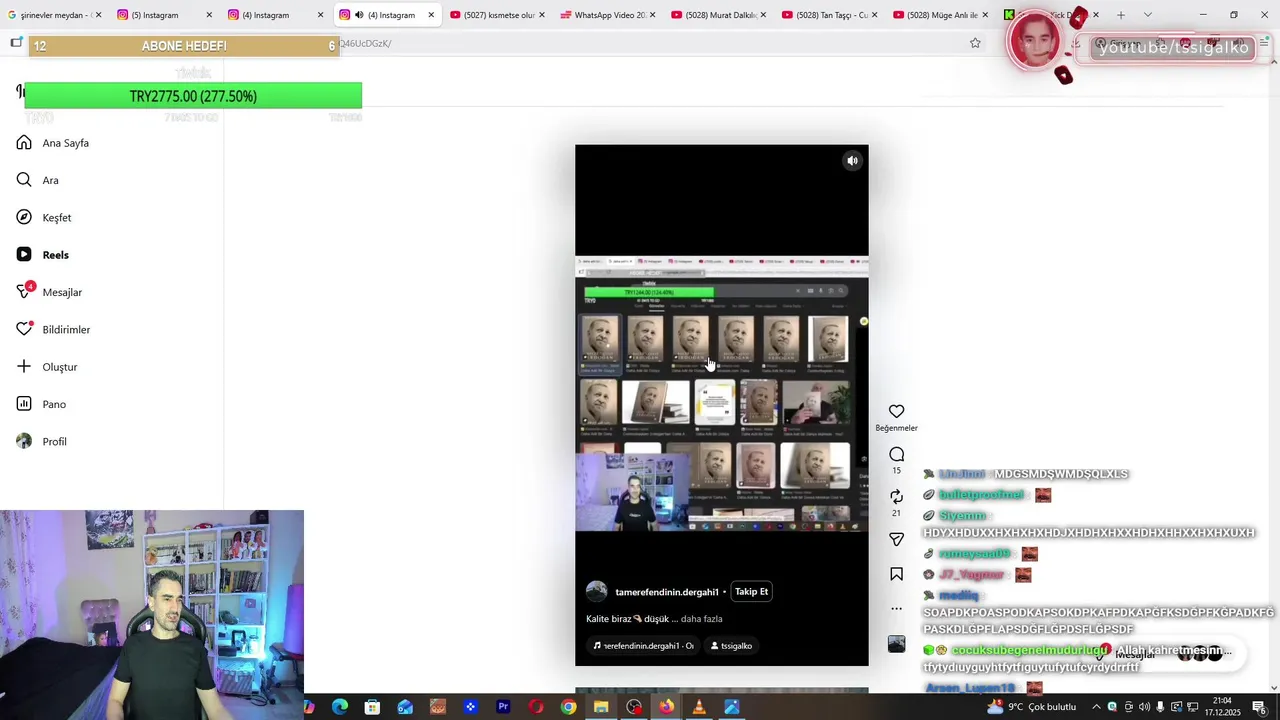
Task: Open Google Chrome from taskbar
Action: tap(568, 707)
